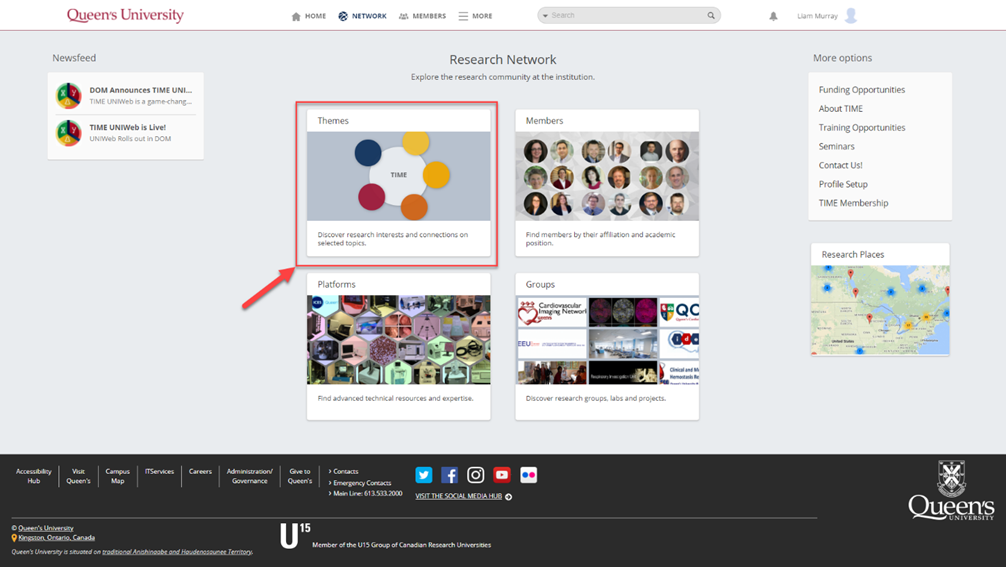Open the Facebook social icon

[450, 475]
